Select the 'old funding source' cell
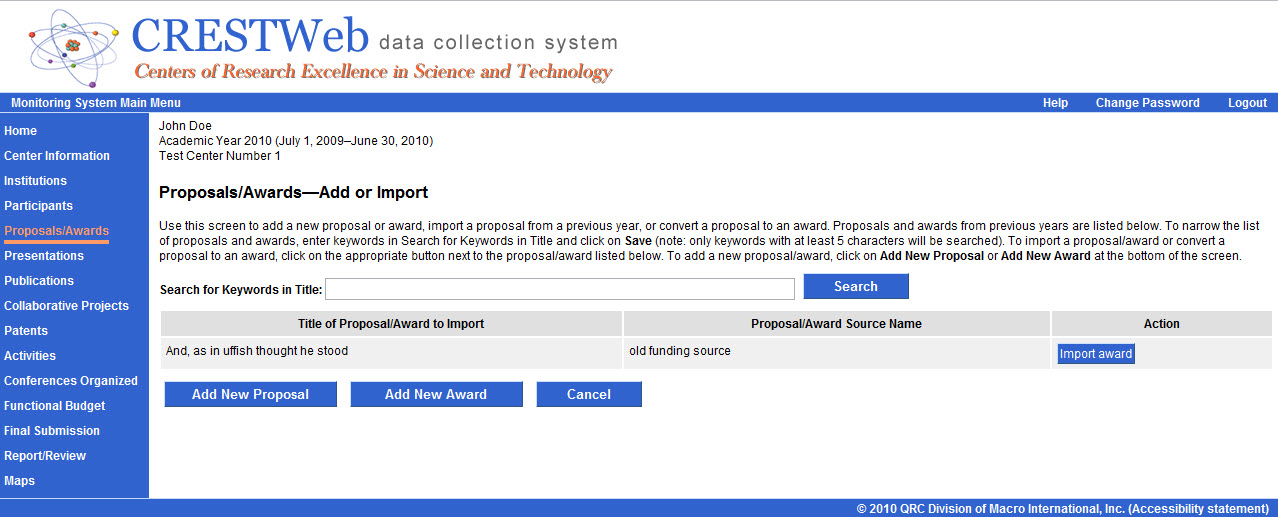This screenshot has height=517, width=1278. tap(680, 351)
